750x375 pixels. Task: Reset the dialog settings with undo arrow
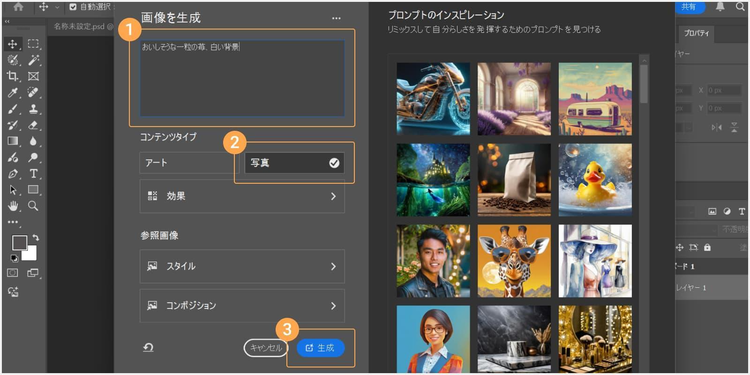pos(148,348)
